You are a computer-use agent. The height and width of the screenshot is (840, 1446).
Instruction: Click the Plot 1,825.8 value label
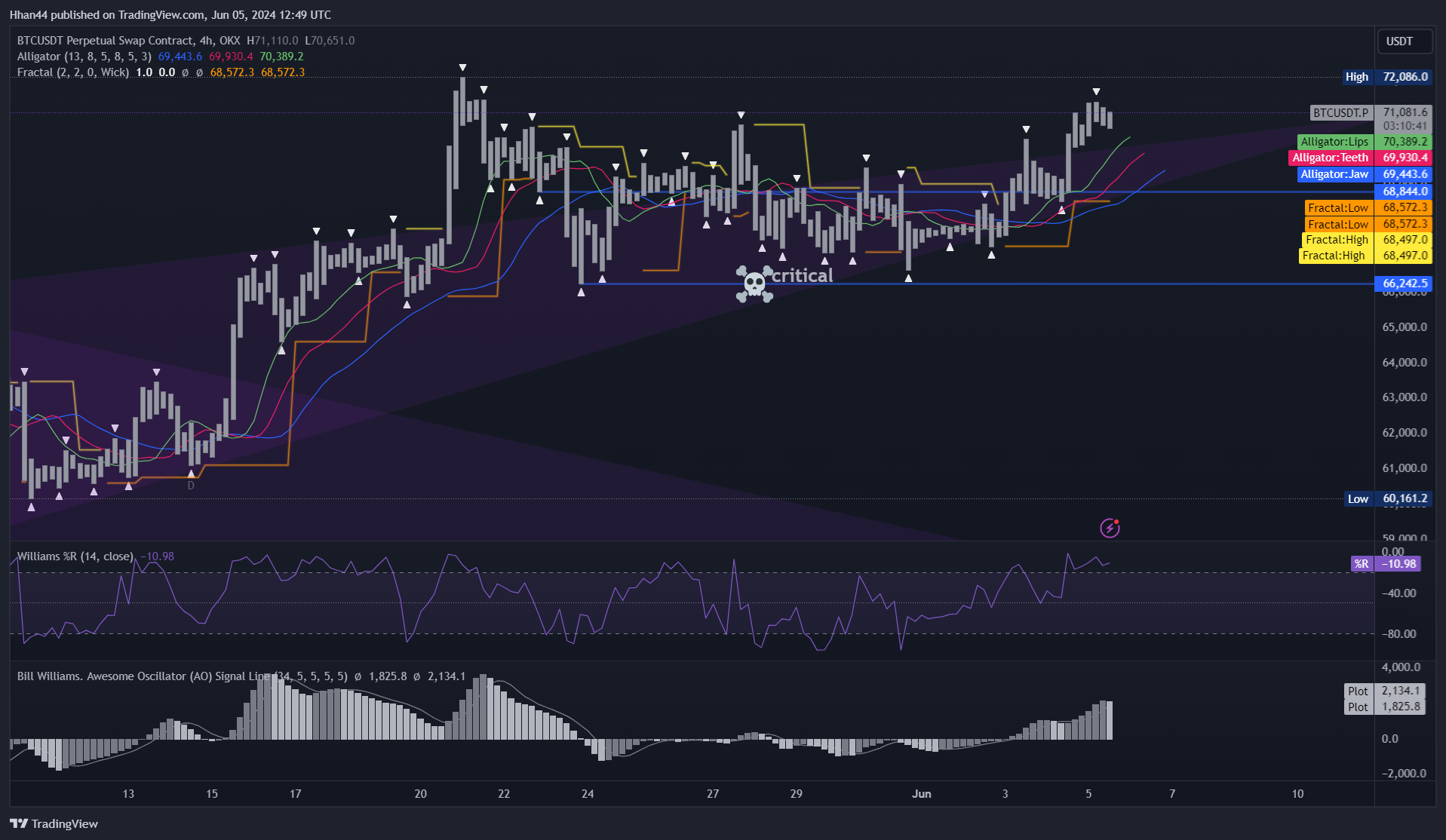pyautogui.click(x=1385, y=707)
